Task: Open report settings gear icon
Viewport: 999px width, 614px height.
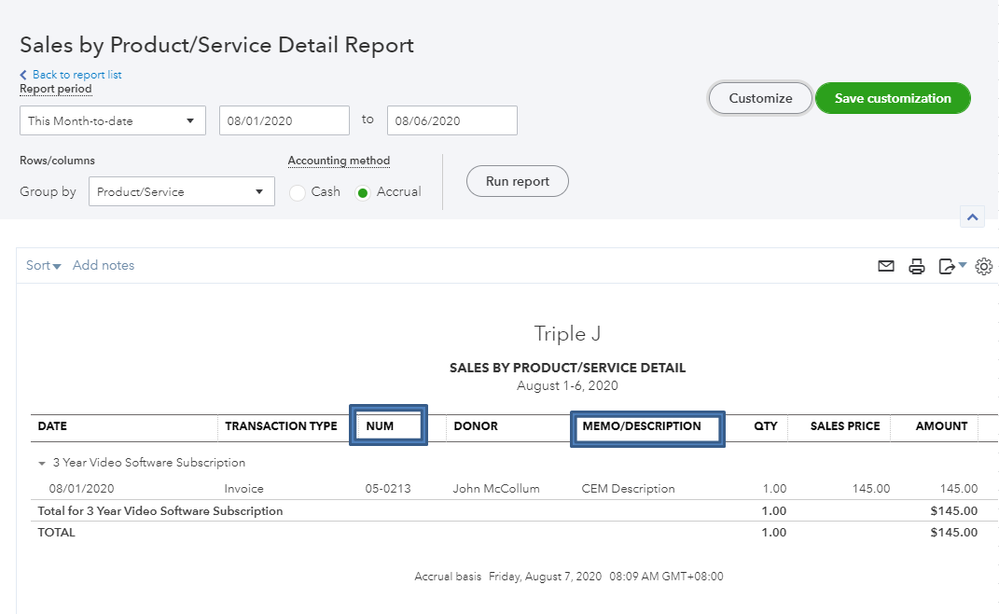Action: click(984, 266)
